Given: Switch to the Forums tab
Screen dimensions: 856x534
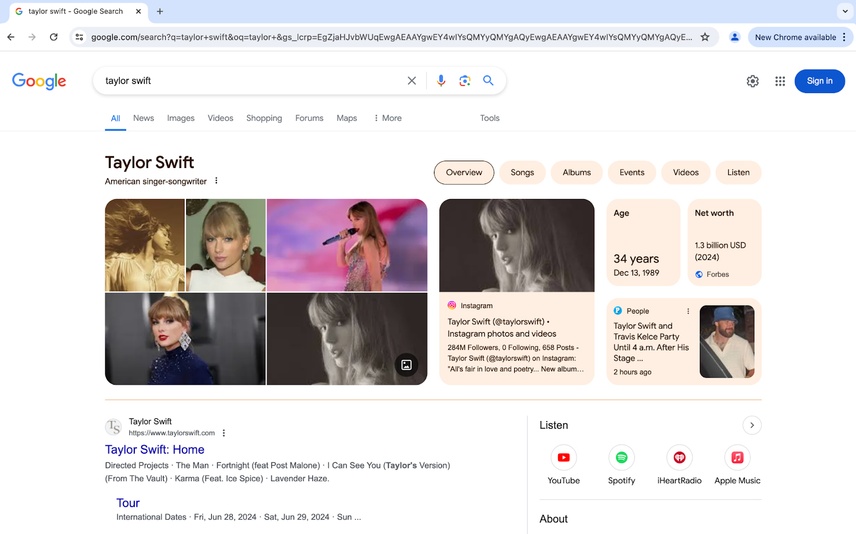Looking at the screenshot, I should pyautogui.click(x=309, y=118).
